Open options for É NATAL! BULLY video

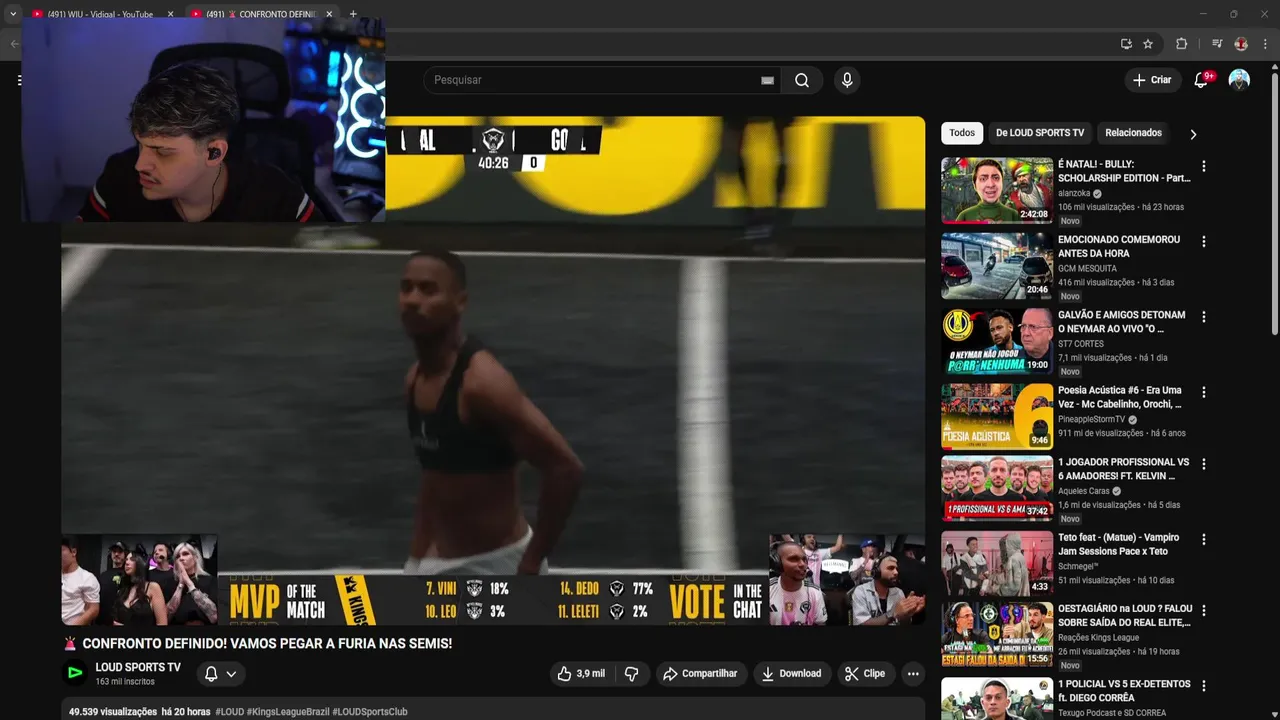tap(1204, 166)
